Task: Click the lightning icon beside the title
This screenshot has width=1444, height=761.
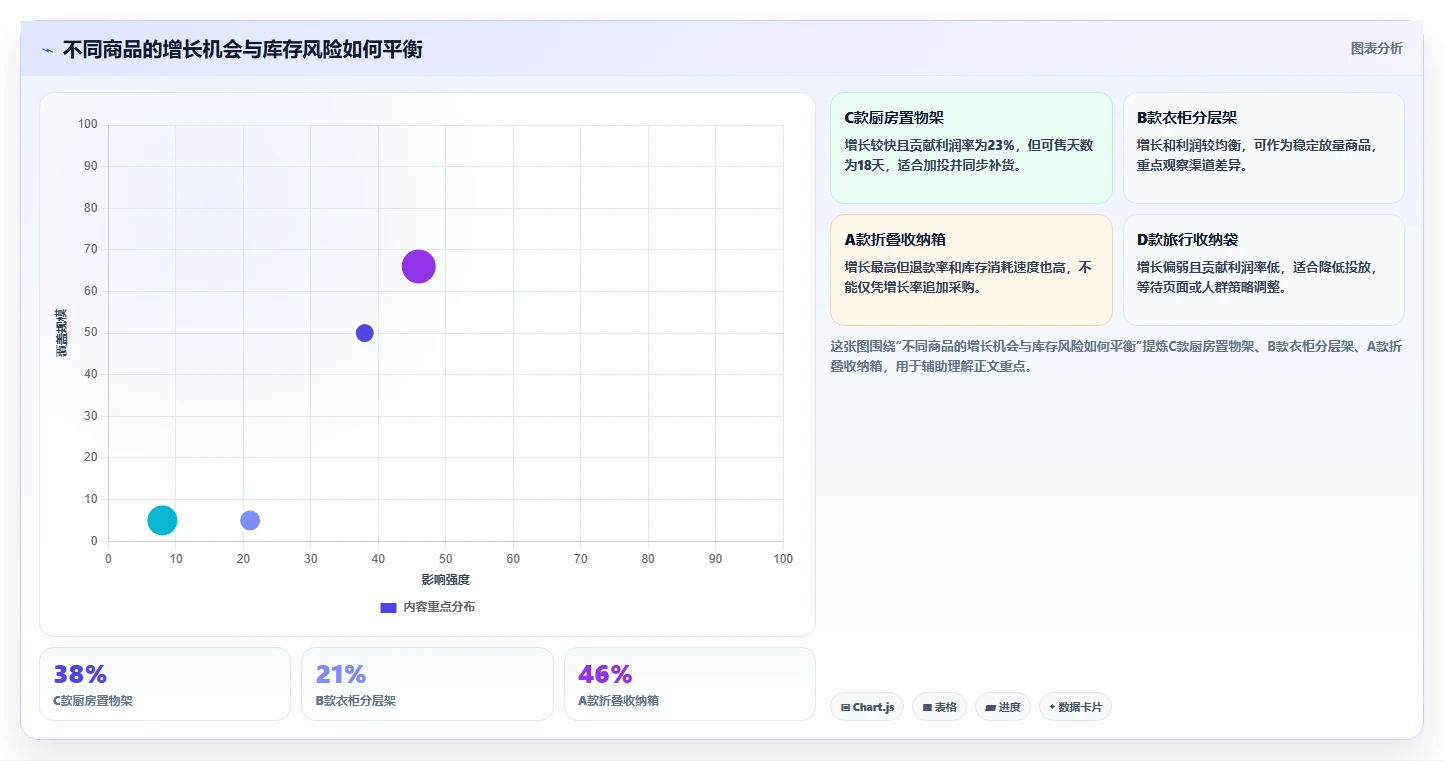Action: [48, 50]
